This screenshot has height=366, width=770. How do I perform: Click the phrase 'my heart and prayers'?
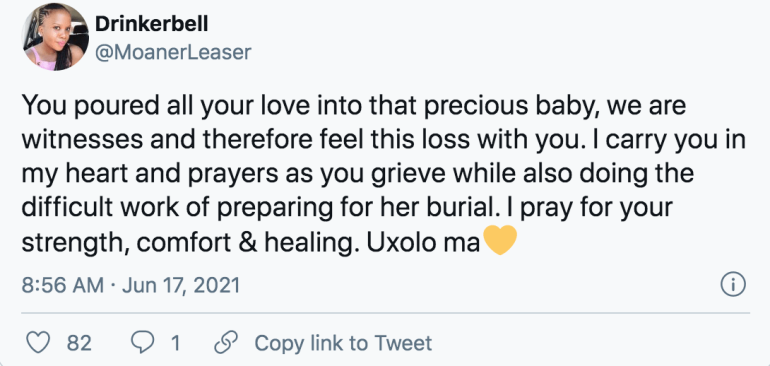pyautogui.click(x=135, y=175)
